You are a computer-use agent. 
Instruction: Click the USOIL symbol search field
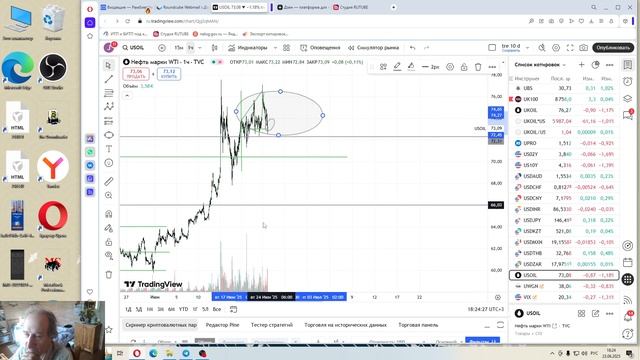(x=134, y=48)
